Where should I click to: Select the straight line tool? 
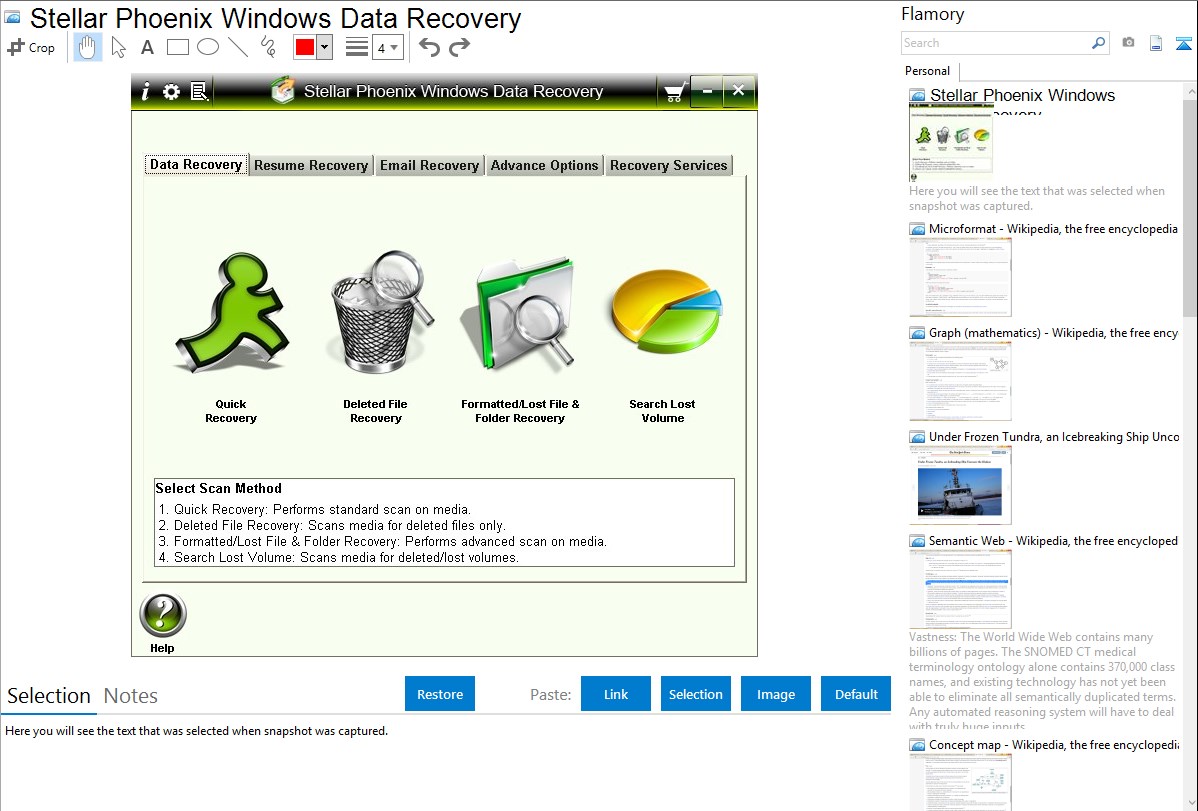[x=238, y=47]
